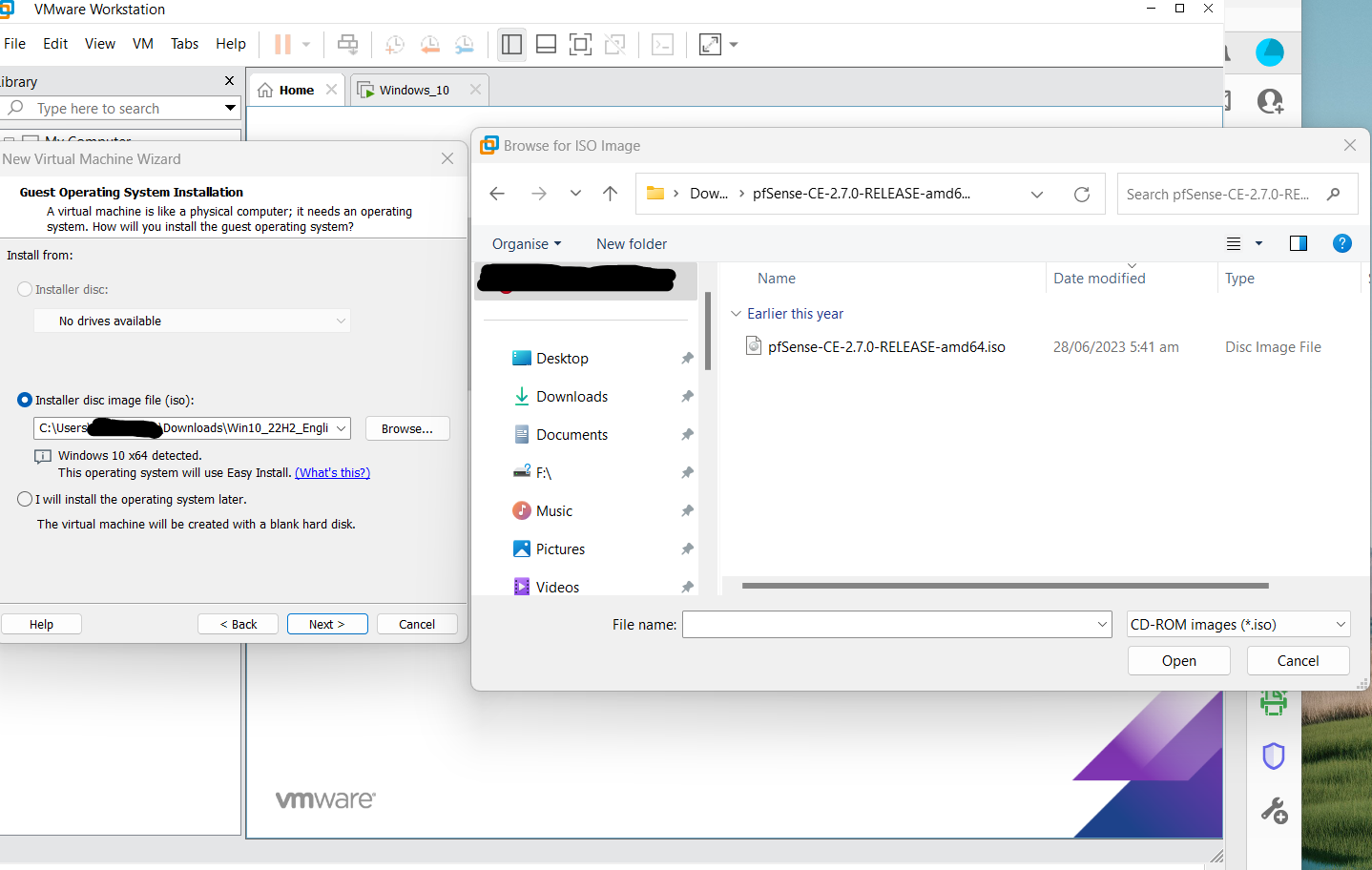
Task: Click the full screen mode icon
Action: coord(580,44)
